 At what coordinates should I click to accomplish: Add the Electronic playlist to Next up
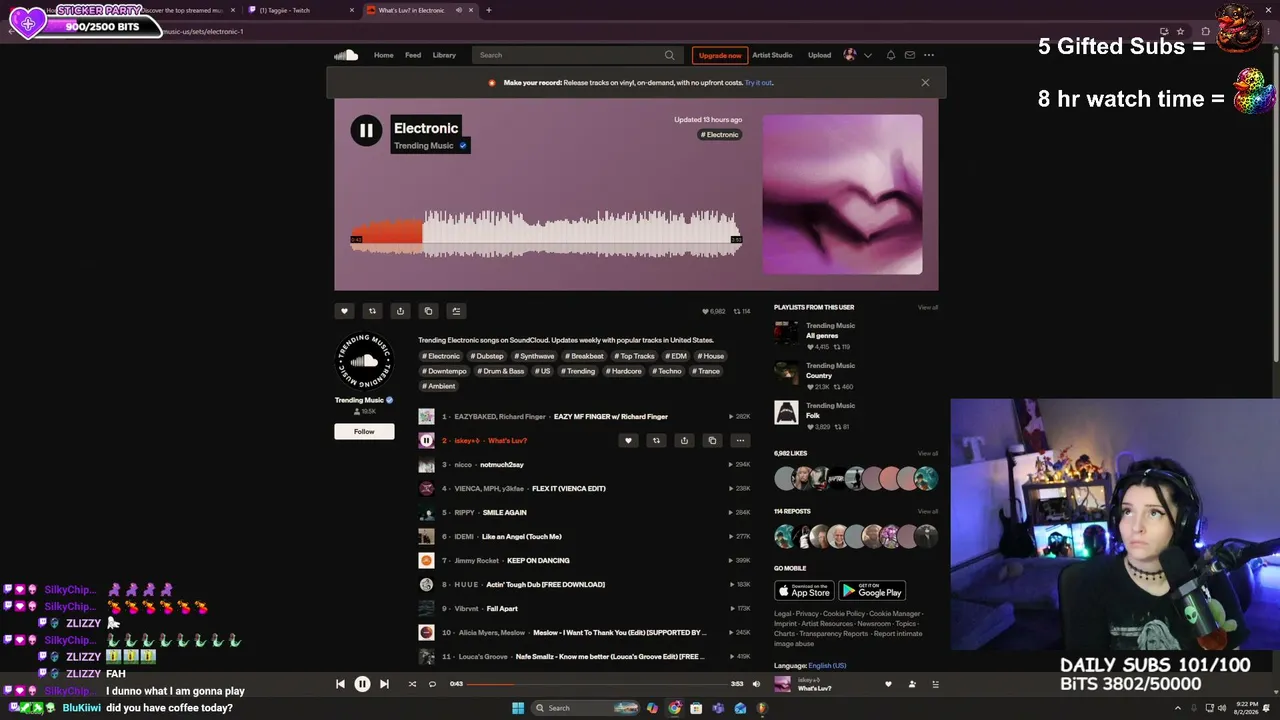pos(456,311)
